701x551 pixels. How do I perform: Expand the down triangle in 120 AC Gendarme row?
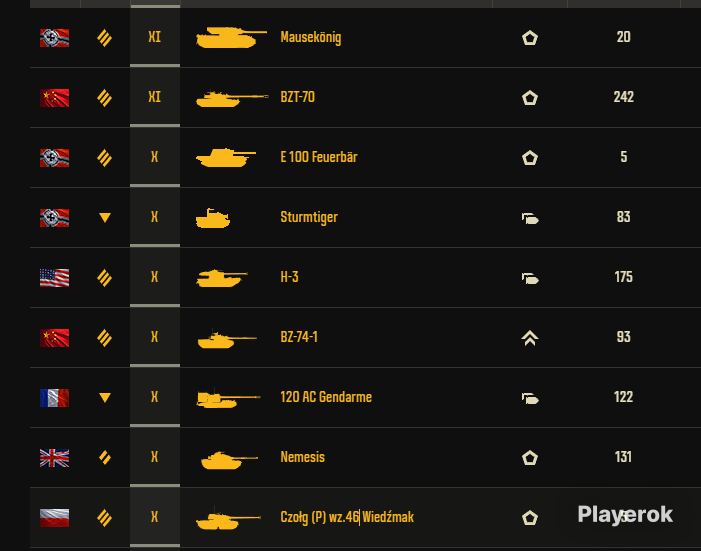click(105, 398)
